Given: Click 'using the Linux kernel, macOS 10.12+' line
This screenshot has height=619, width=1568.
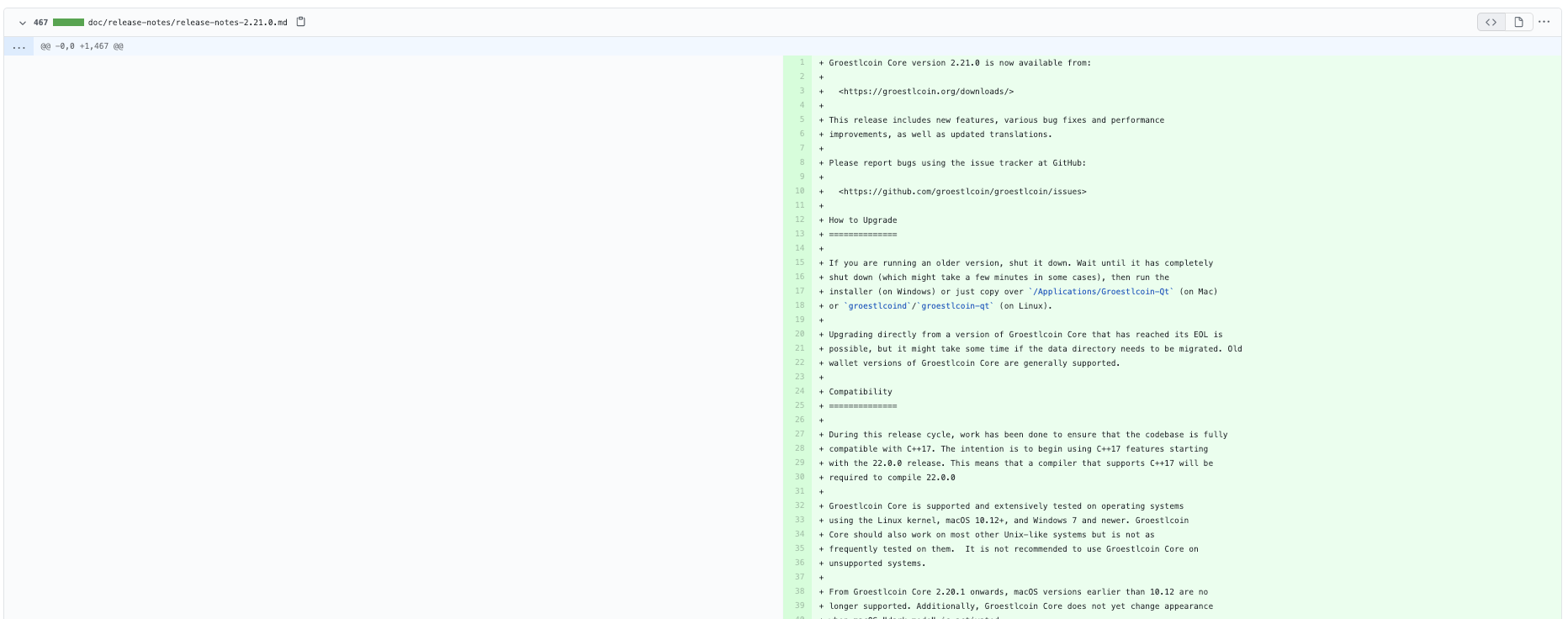Looking at the screenshot, I should [x=1009, y=521].
